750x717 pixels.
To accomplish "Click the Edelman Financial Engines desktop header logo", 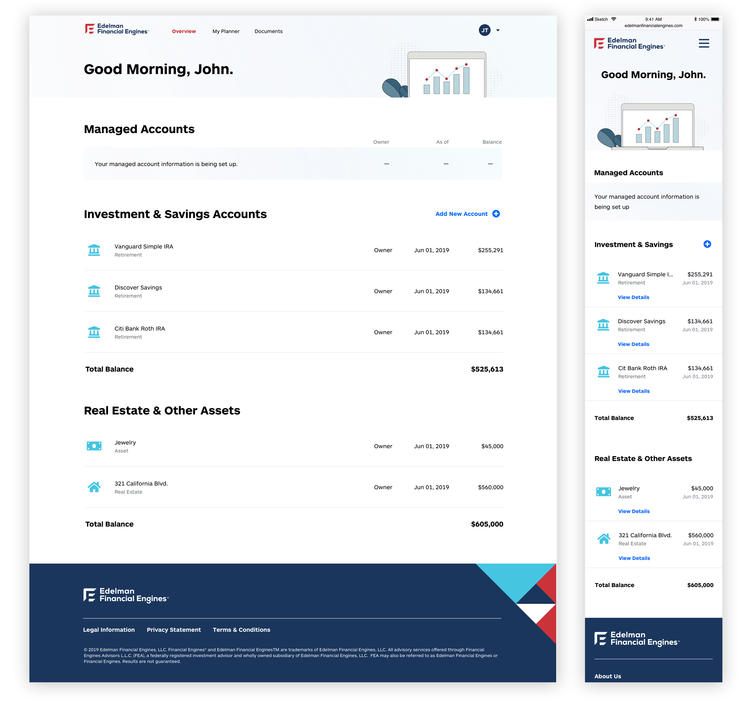I will [117, 29].
